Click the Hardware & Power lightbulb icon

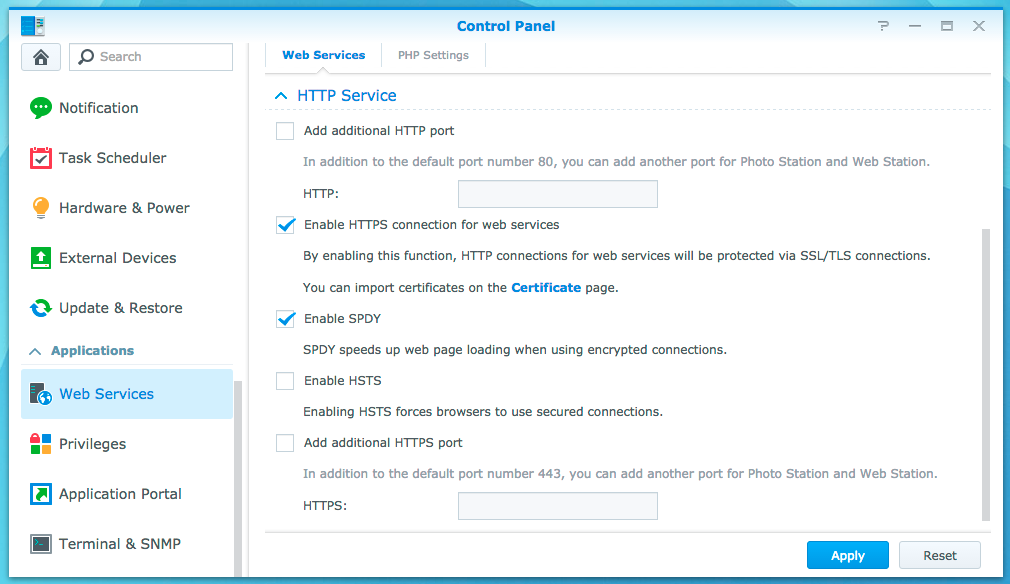[41, 208]
